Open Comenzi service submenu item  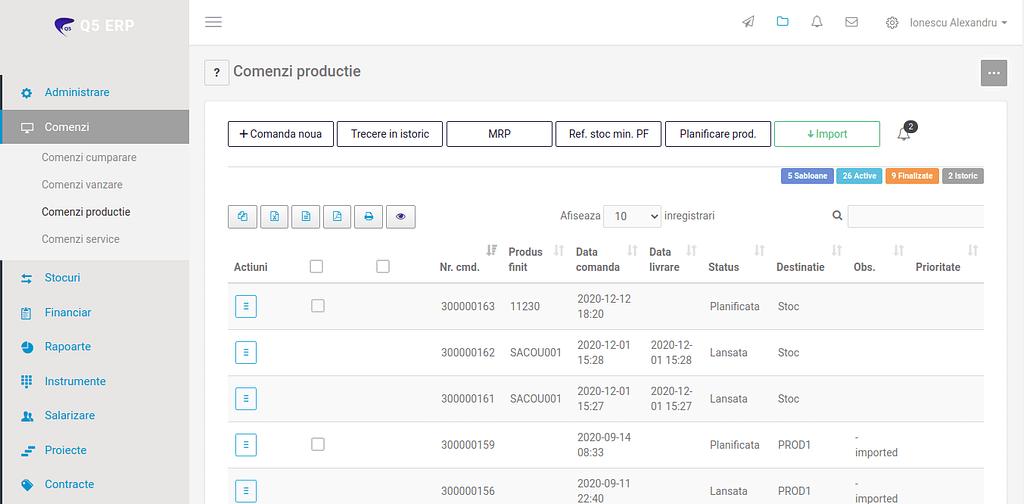(x=80, y=240)
